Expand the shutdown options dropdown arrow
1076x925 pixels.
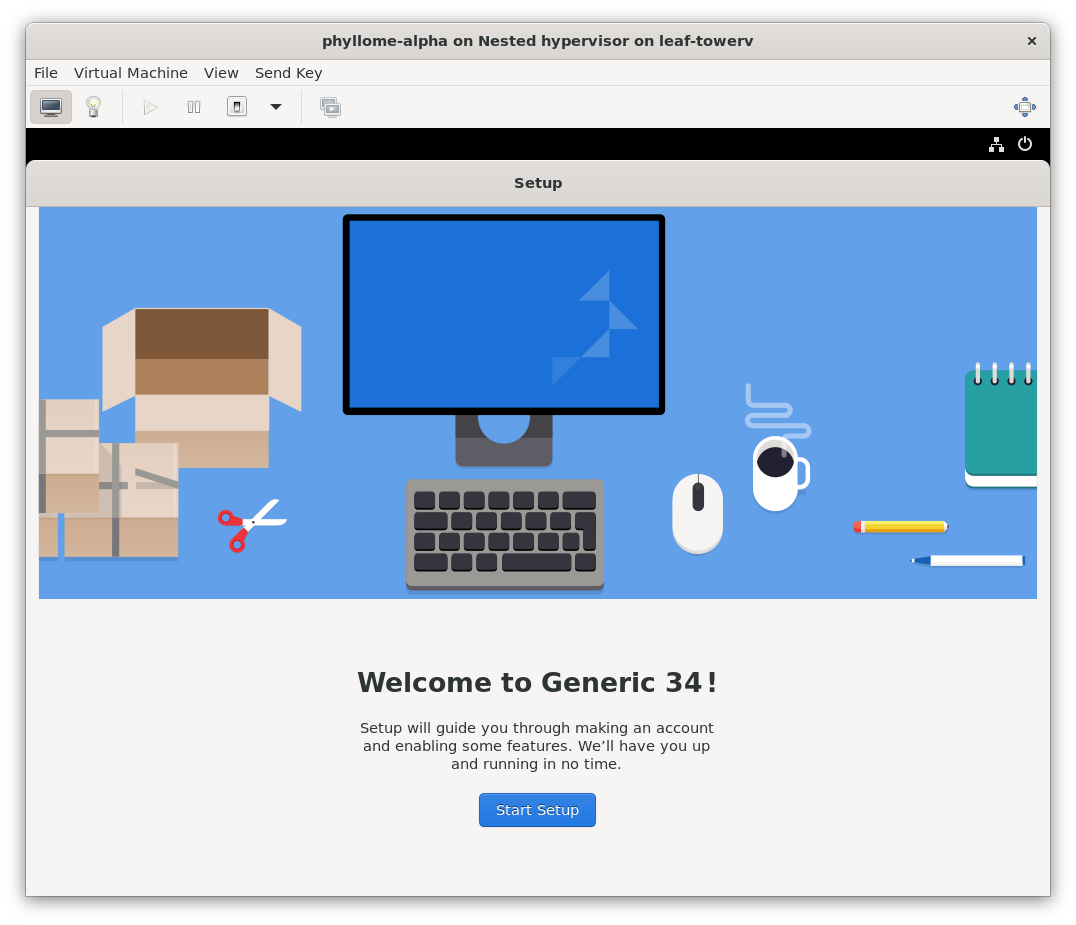(x=276, y=107)
